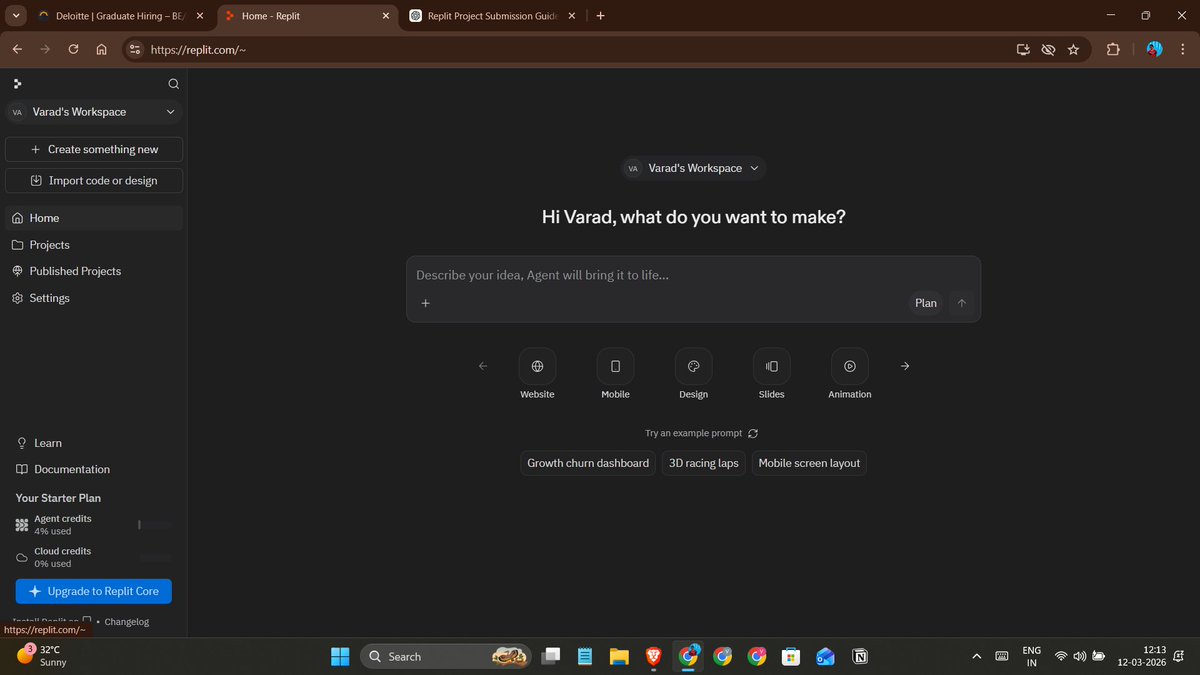
Task: Click the taskbar Search box
Action: point(445,656)
